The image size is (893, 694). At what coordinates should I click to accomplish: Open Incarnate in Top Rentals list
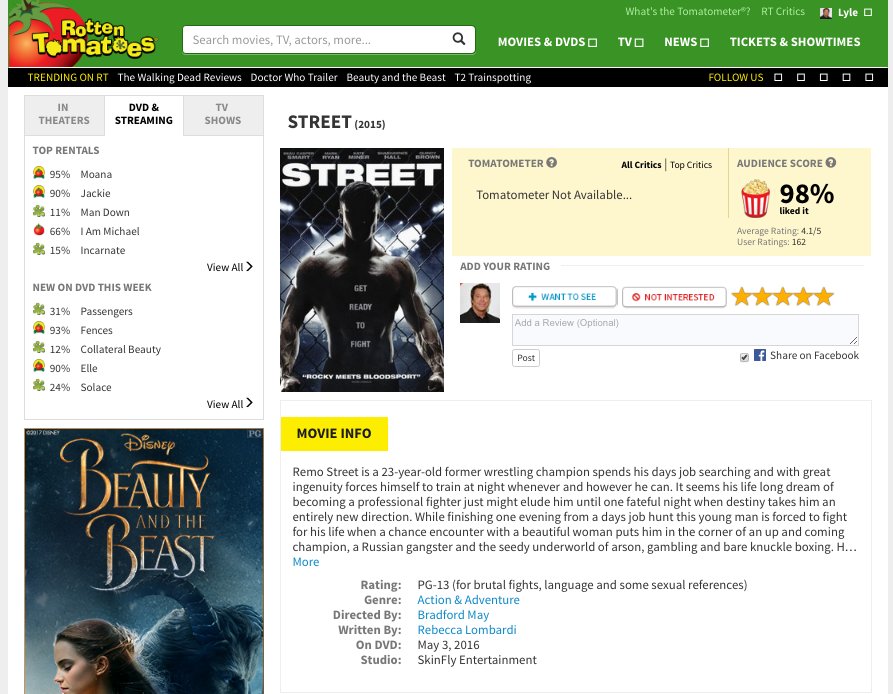coord(103,250)
